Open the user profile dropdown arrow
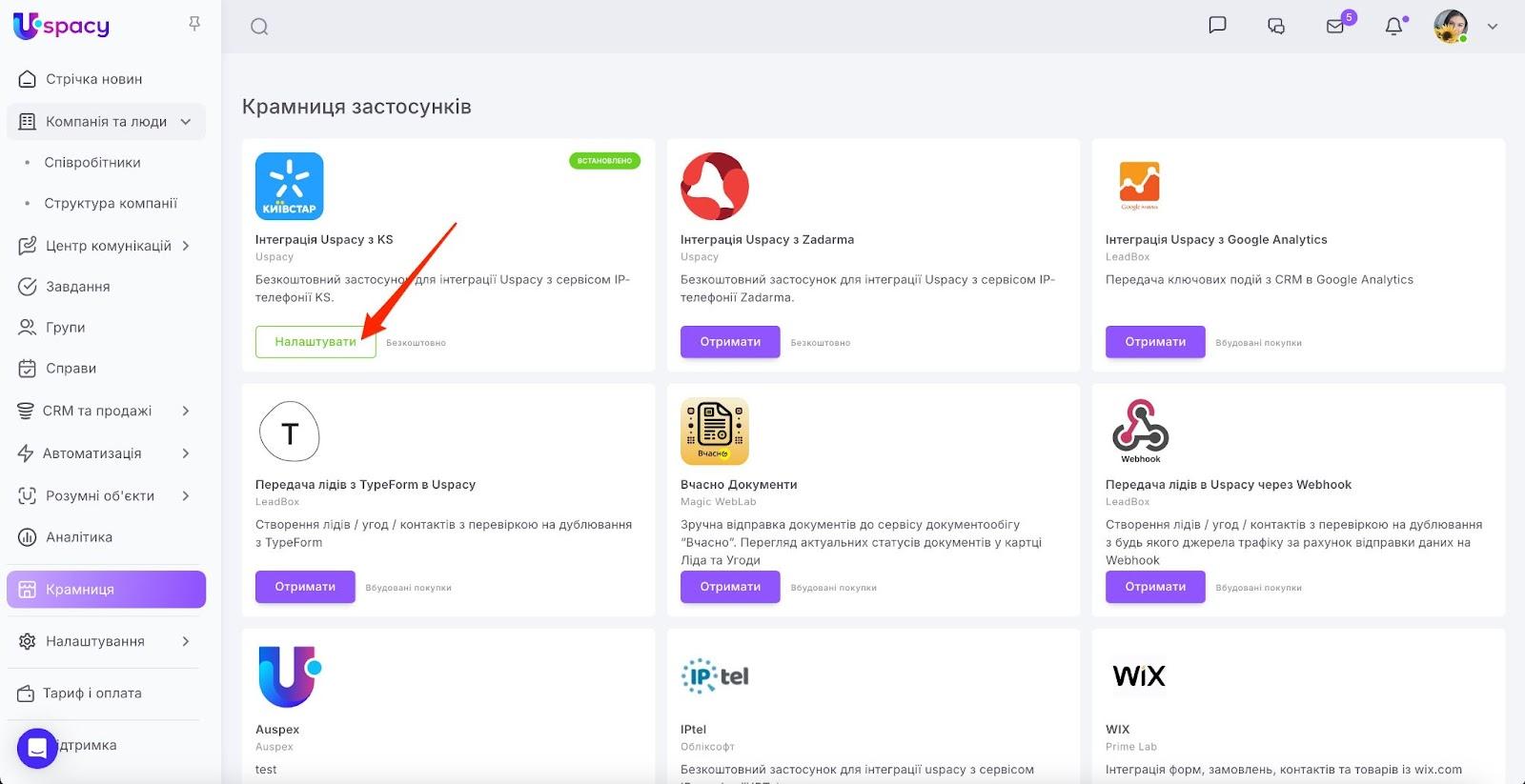Image resolution: width=1525 pixels, height=784 pixels. (1493, 27)
